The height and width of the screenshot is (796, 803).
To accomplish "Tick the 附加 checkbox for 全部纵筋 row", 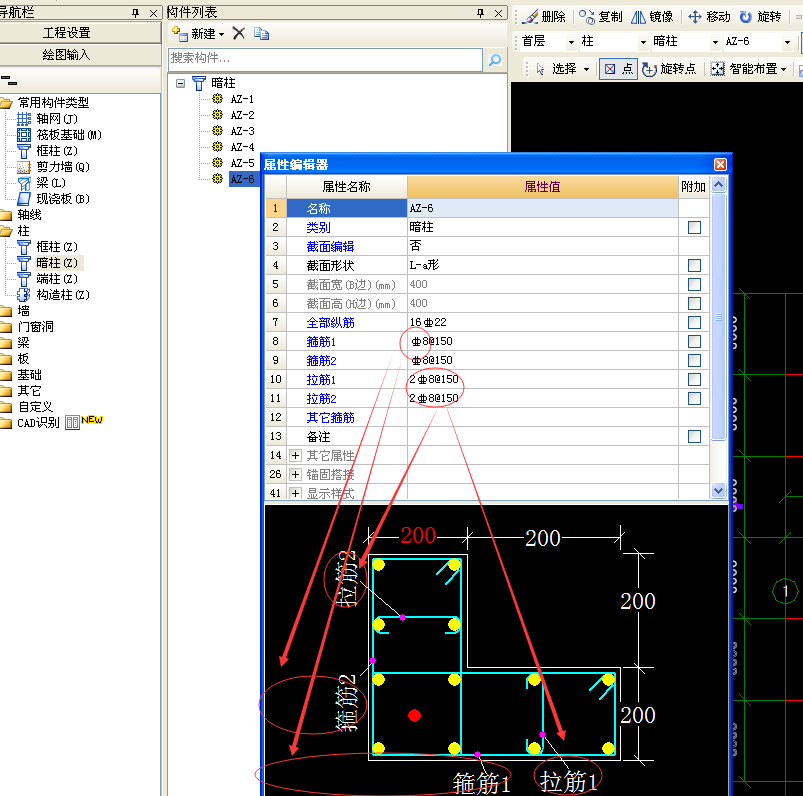I will [694, 322].
